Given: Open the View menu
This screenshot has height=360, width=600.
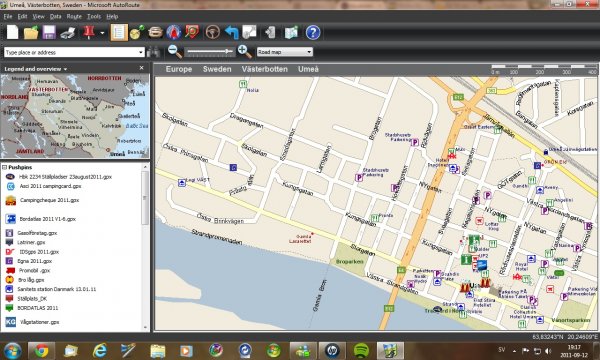Looking at the screenshot, I should click(38, 16).
